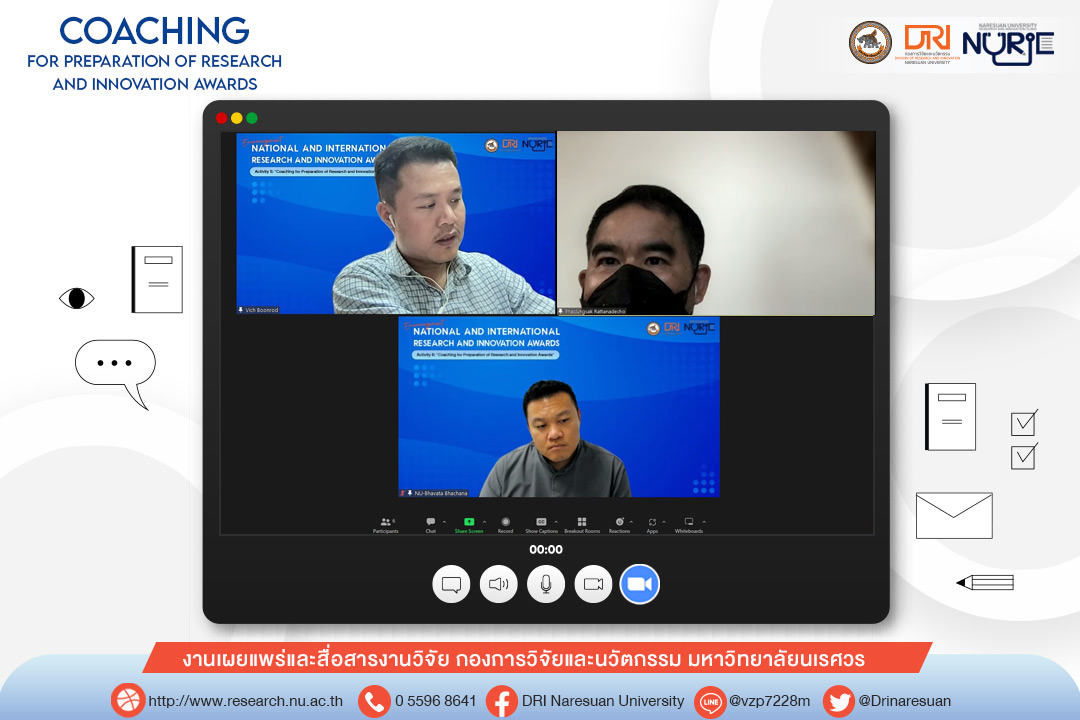Click the Thai text on red banner
This screenshot has width=1080, height=720.
click(523, 659)
